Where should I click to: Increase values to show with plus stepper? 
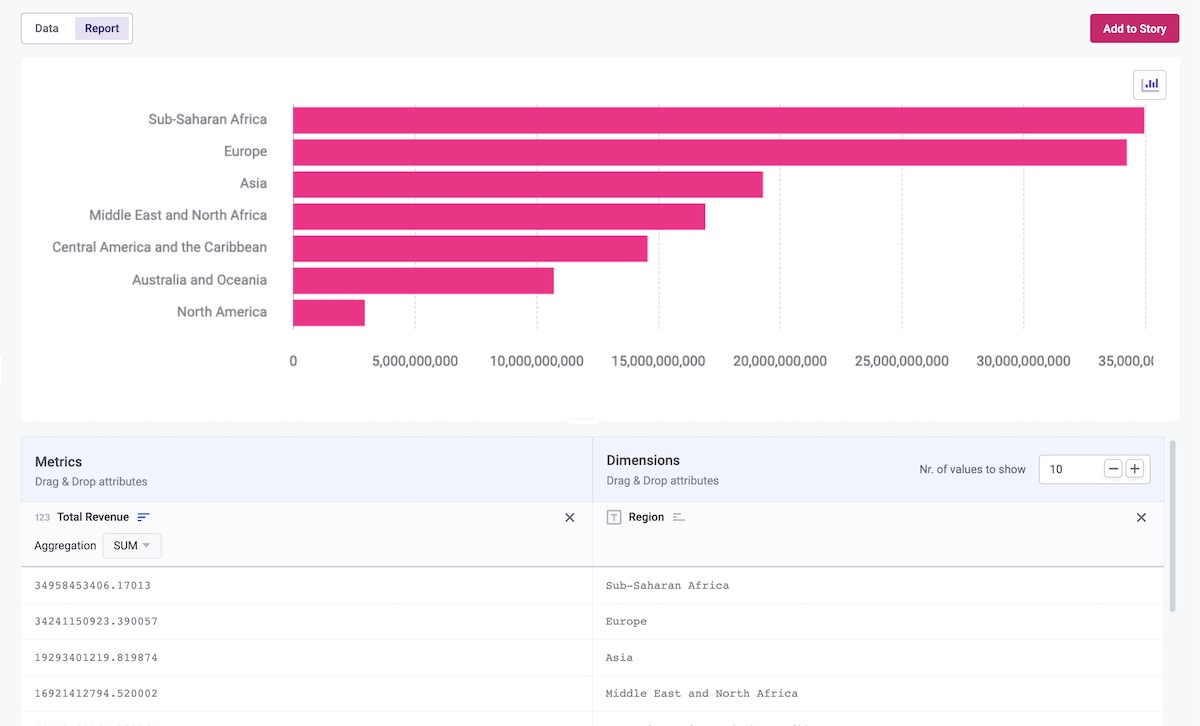click(x=1135, y=468)
